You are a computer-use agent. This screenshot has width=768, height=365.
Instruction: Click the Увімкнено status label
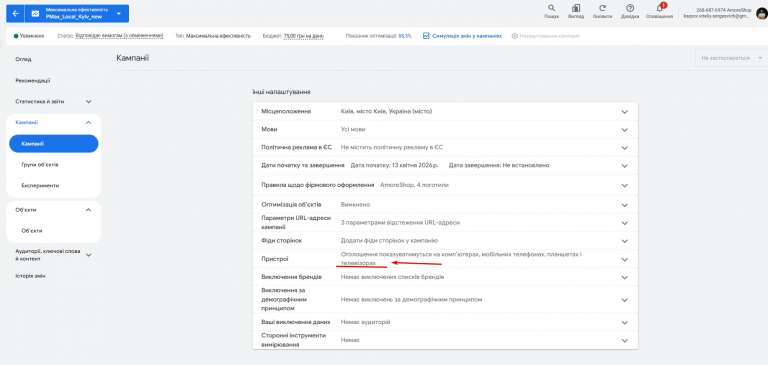coord(32,36)
